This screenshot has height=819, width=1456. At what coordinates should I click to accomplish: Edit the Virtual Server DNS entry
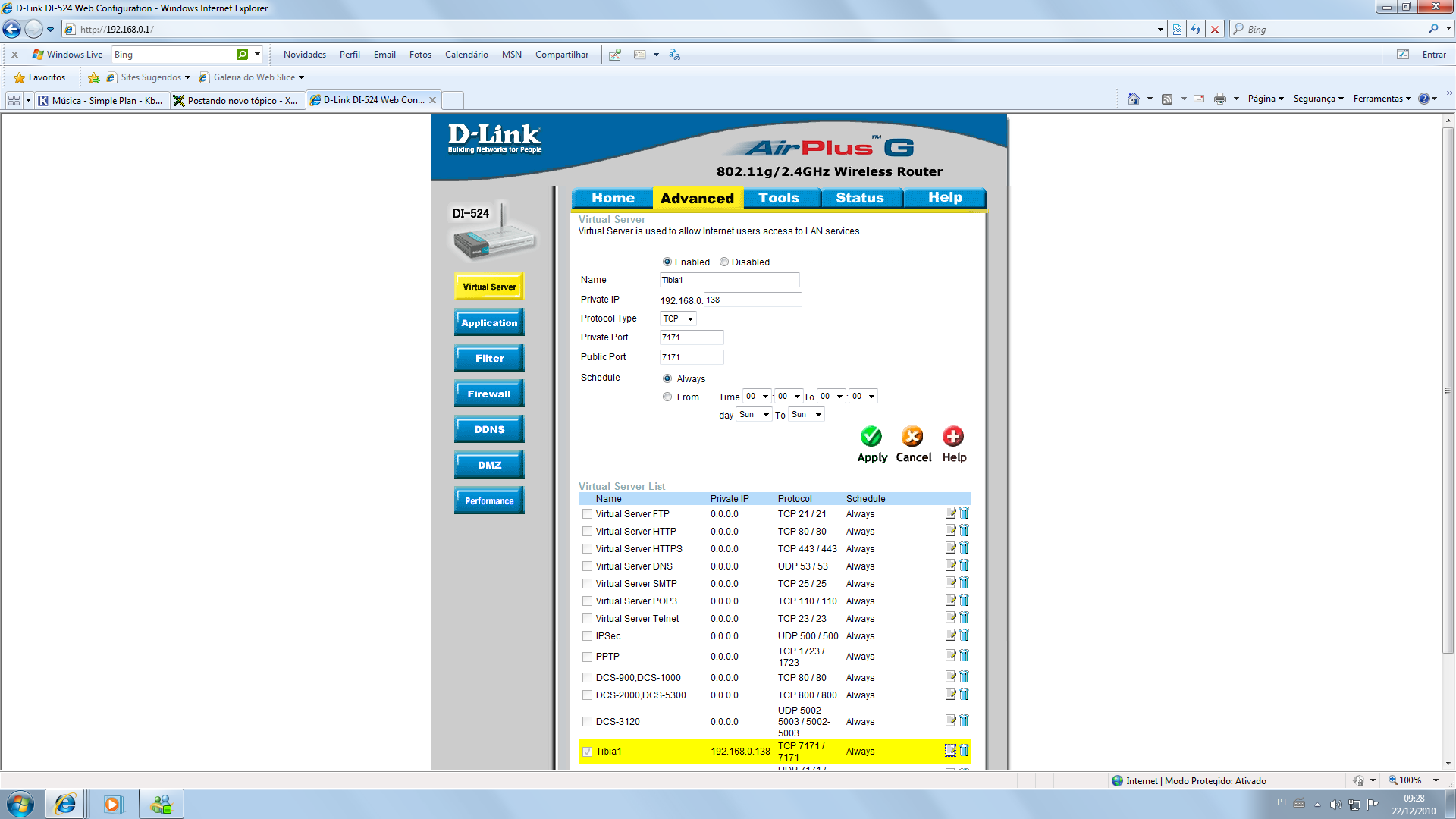click(x=950, y=565)
